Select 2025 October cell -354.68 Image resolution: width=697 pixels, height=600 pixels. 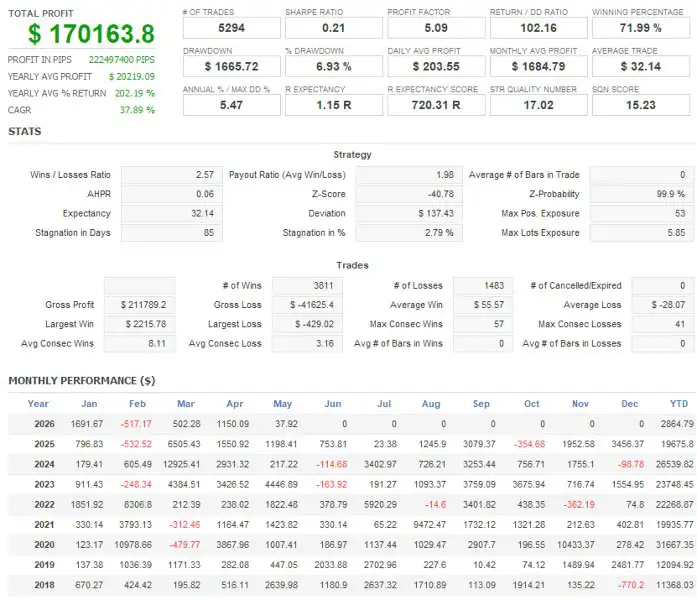529,444
